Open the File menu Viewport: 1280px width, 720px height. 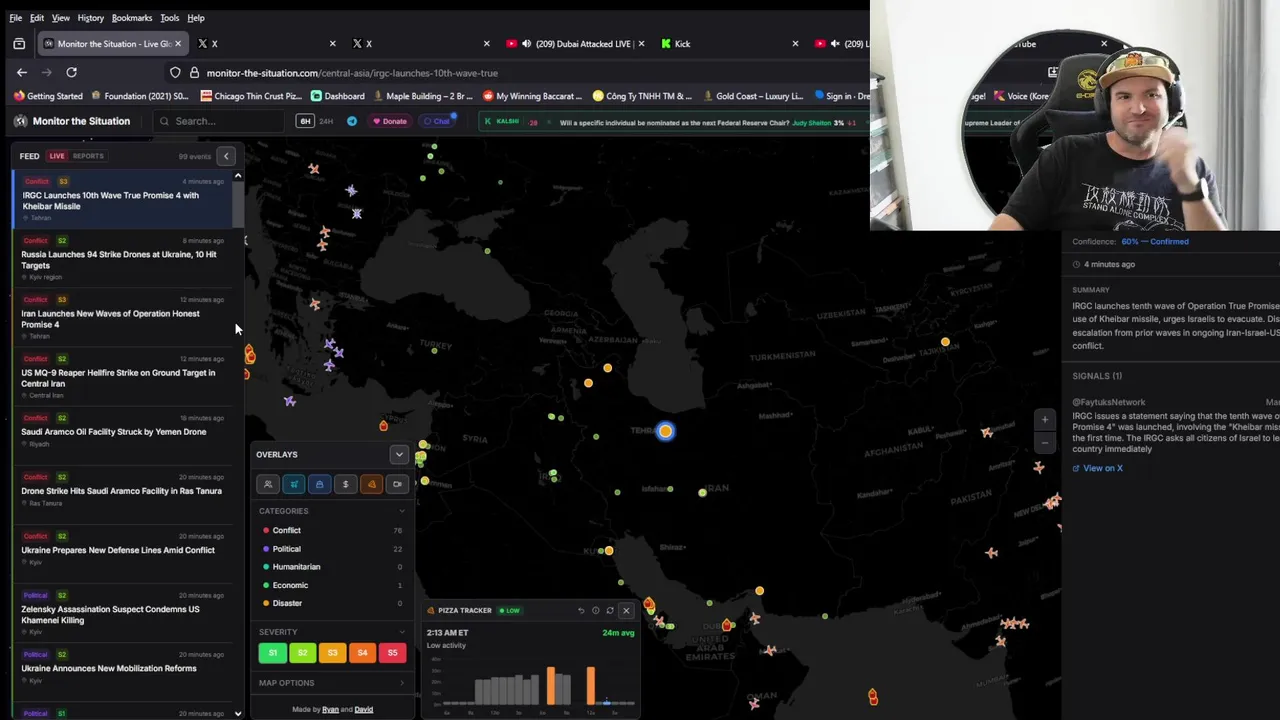click(16, 18)
